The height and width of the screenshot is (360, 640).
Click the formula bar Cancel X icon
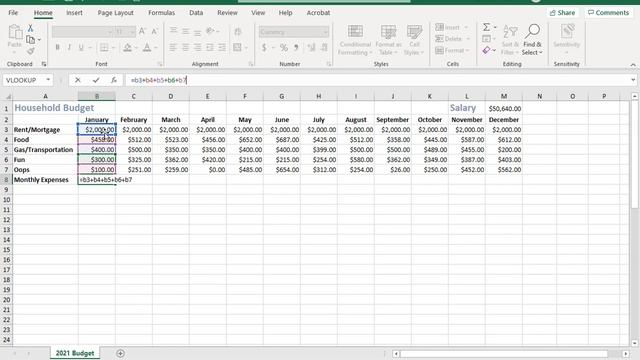tap(78, 80)
